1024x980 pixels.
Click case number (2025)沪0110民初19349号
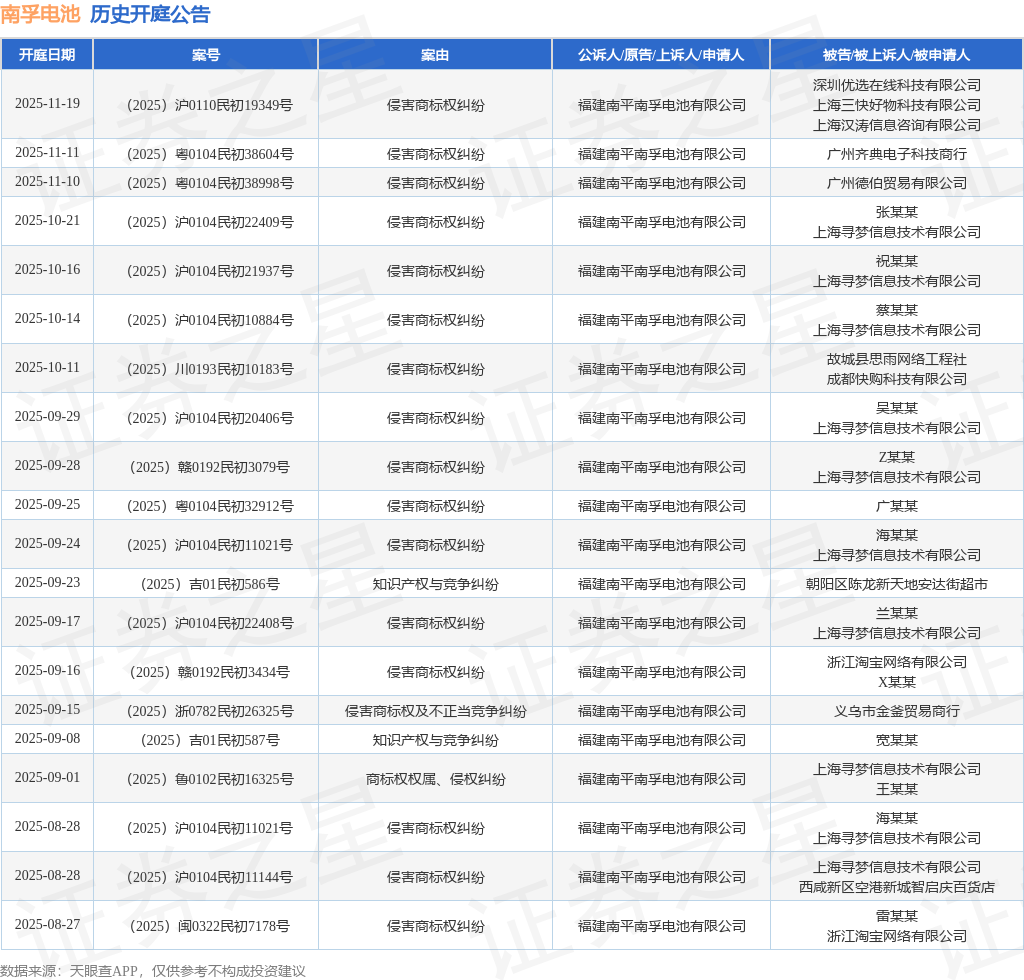tap(210, 105)
